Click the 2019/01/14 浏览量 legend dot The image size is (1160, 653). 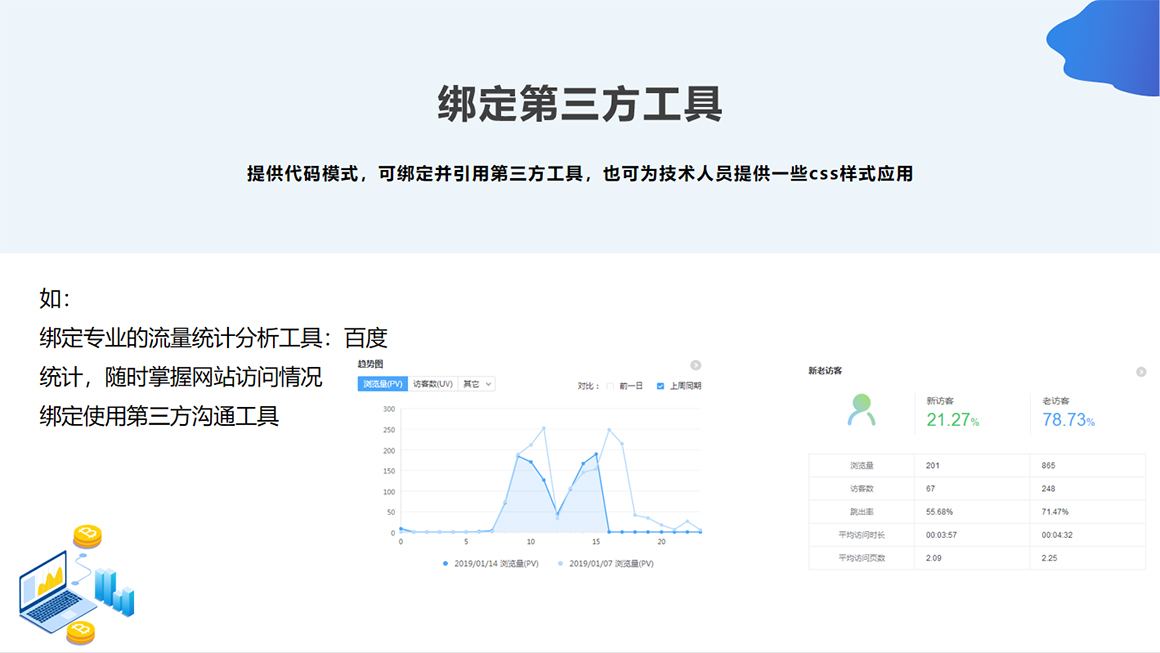point(445,564)
